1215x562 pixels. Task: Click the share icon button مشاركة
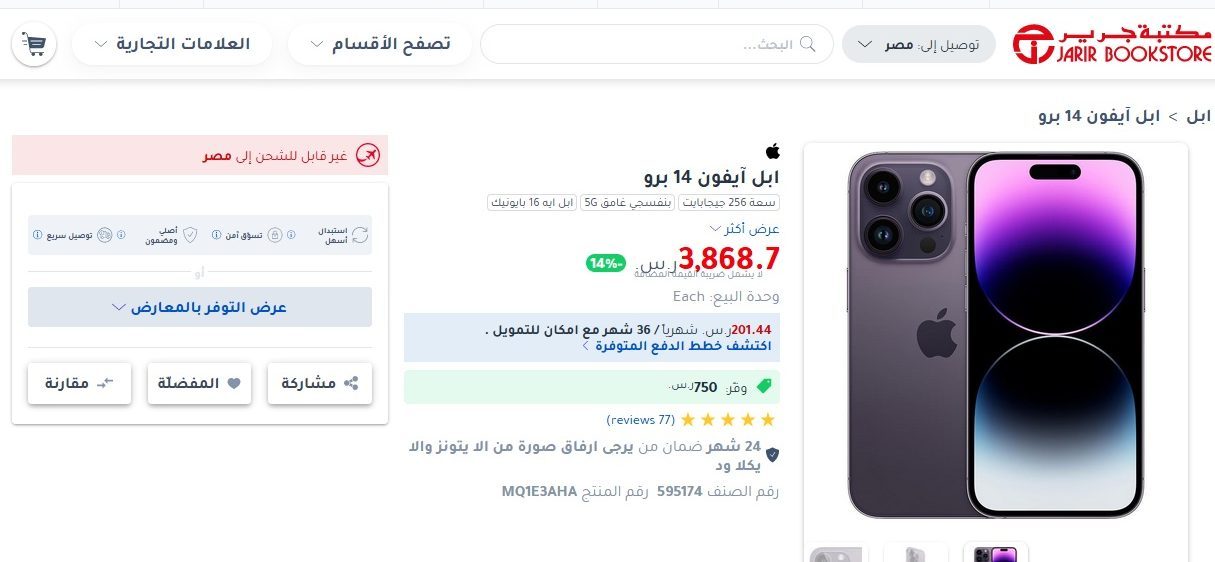pos(320,384)
